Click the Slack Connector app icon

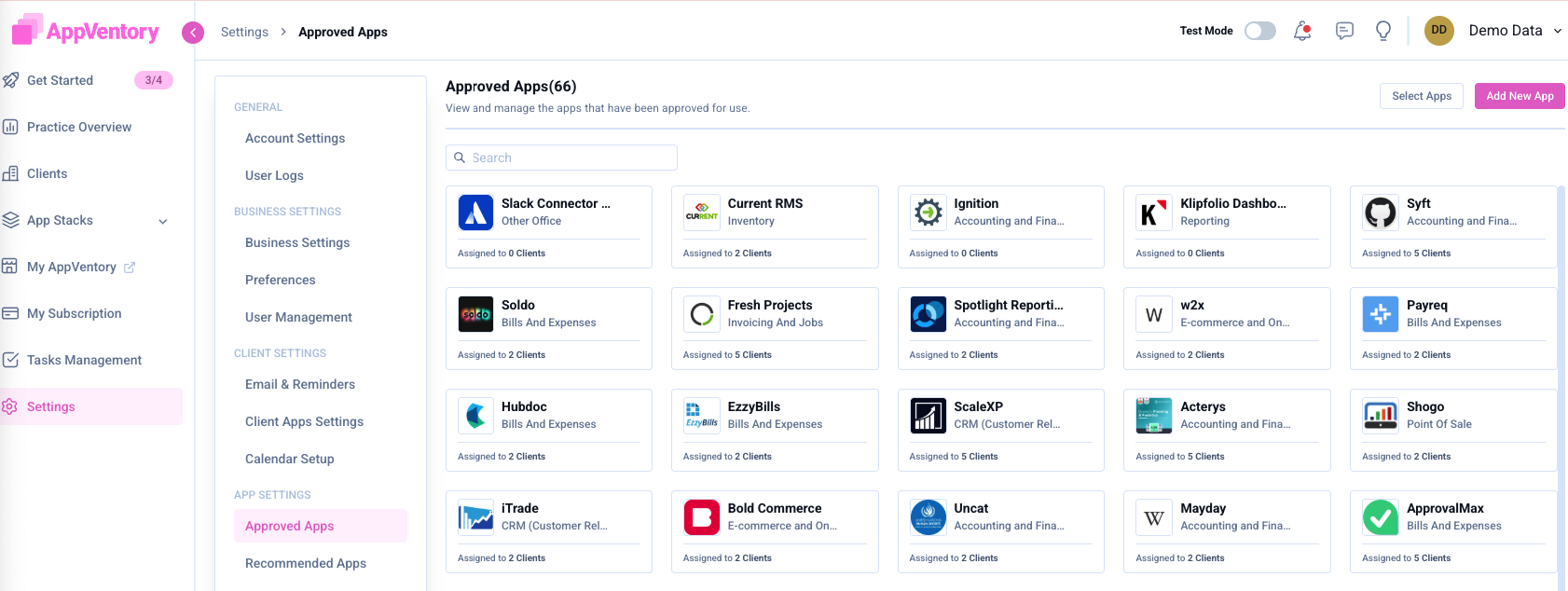[475, 213]
